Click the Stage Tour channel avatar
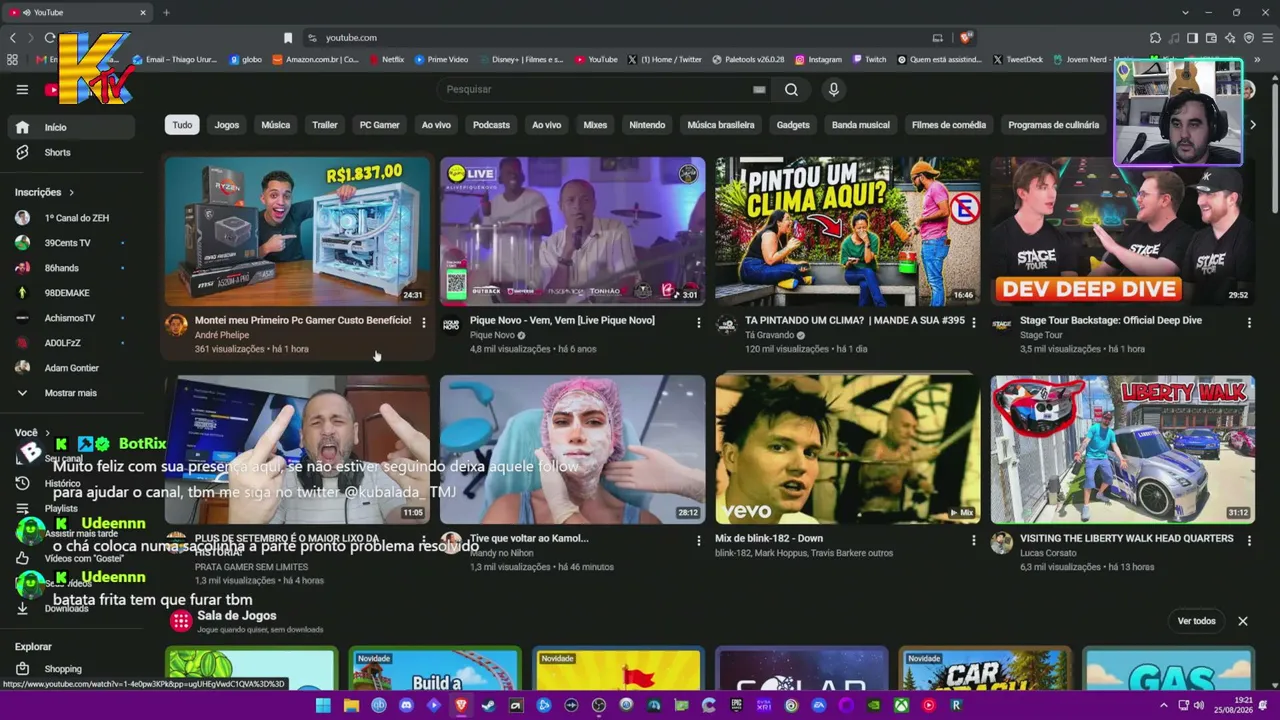Image resolution: width=1280 pixels, height=720 pixels. click(1001, 325)
